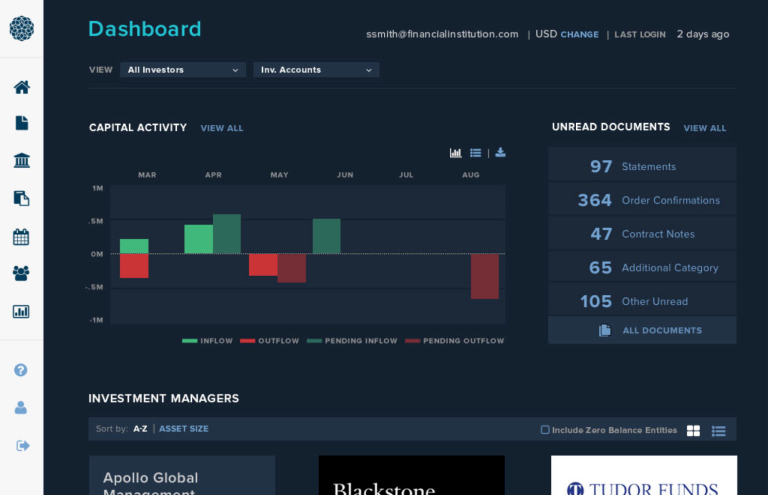Click the ssmith@financialinstitution.com email text
The image size is (768, 495).
coord(442,34)
